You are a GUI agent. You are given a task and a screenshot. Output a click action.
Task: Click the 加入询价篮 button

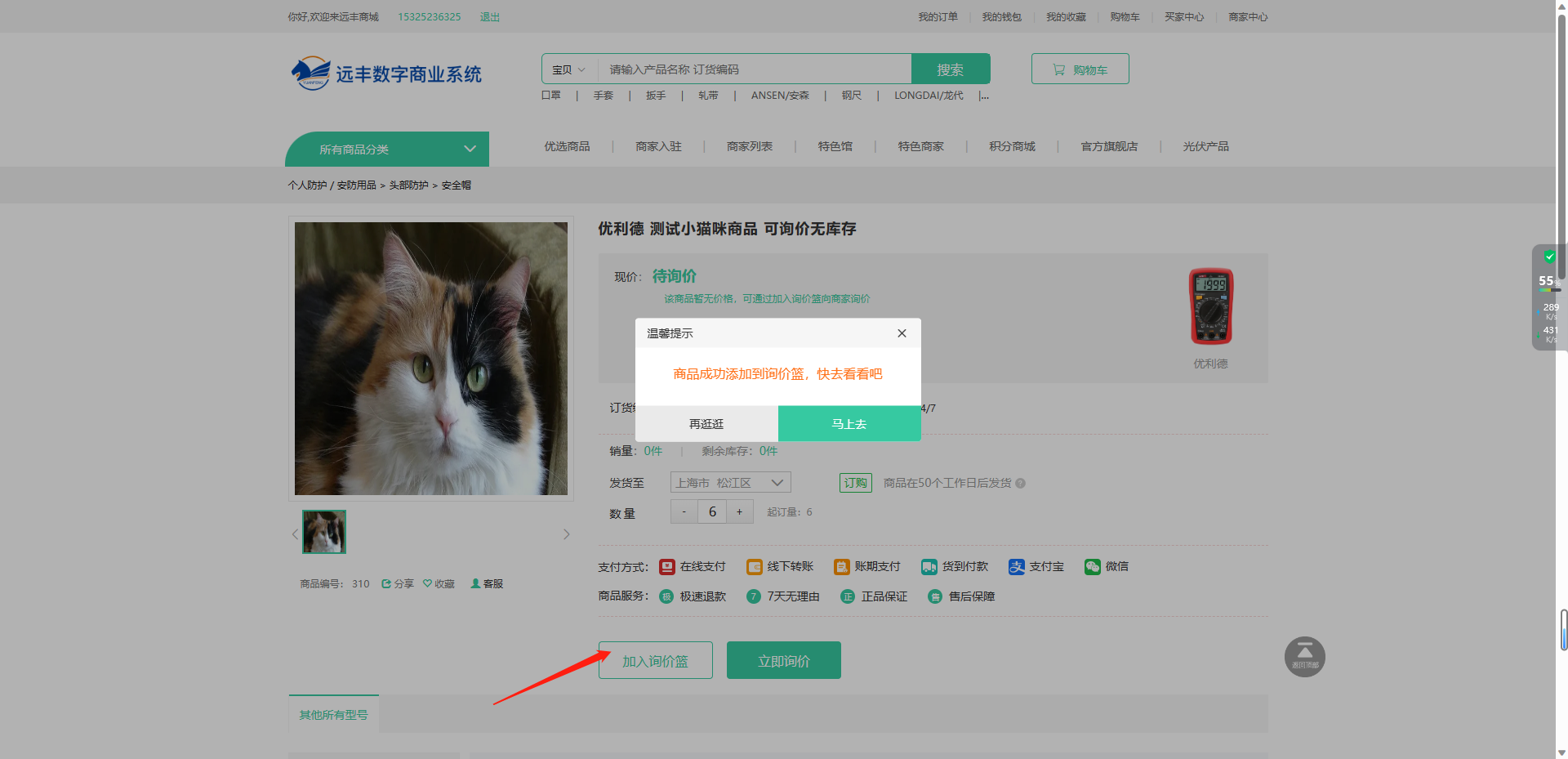(x=655, y=660)
